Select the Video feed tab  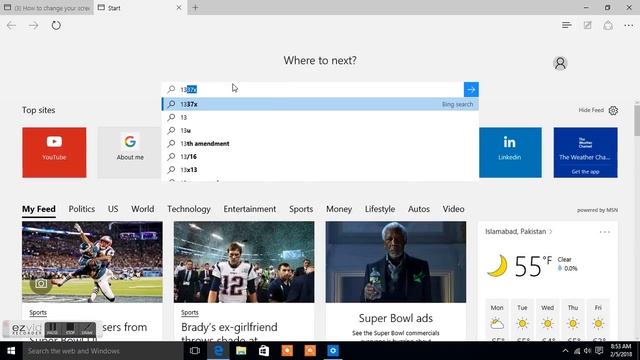pos(453,209)
